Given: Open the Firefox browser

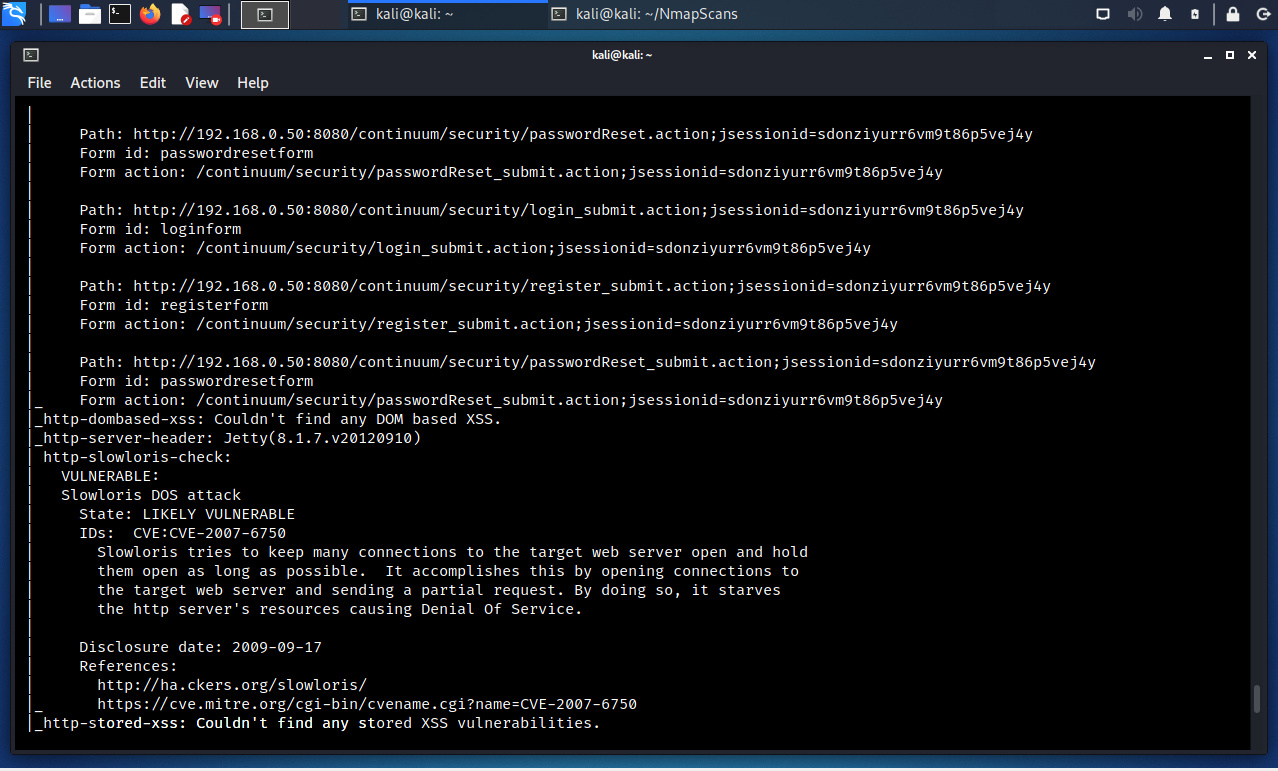Looking at the screenshot, I should tap(150, 14).
